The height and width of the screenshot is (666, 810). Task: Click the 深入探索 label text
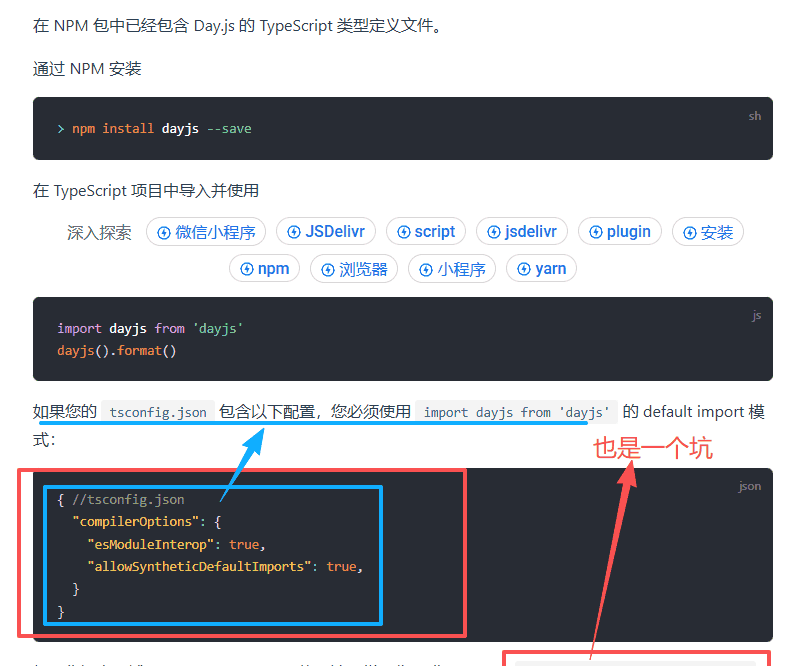[98, 230]
